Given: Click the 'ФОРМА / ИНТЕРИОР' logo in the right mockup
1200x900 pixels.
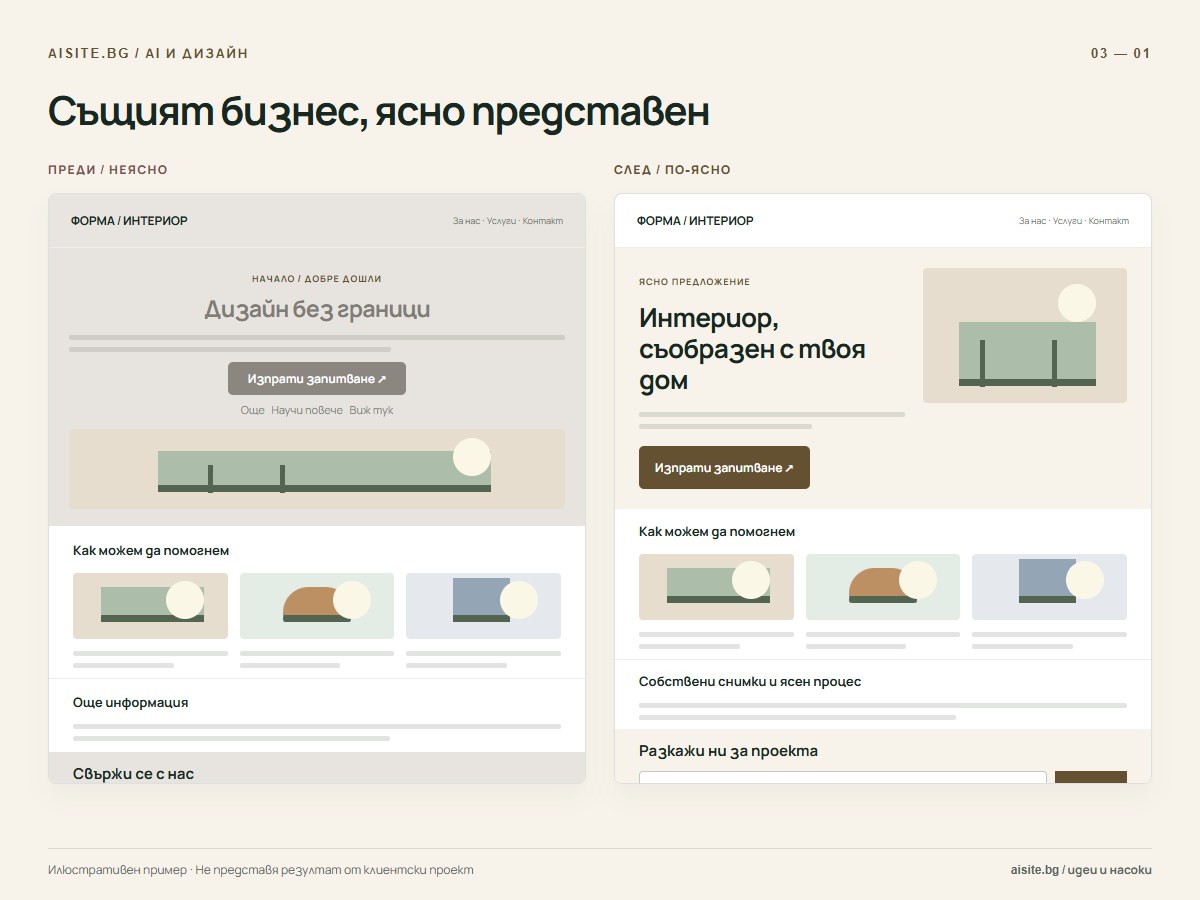Looking at the screenshot, I should [695, 221].
